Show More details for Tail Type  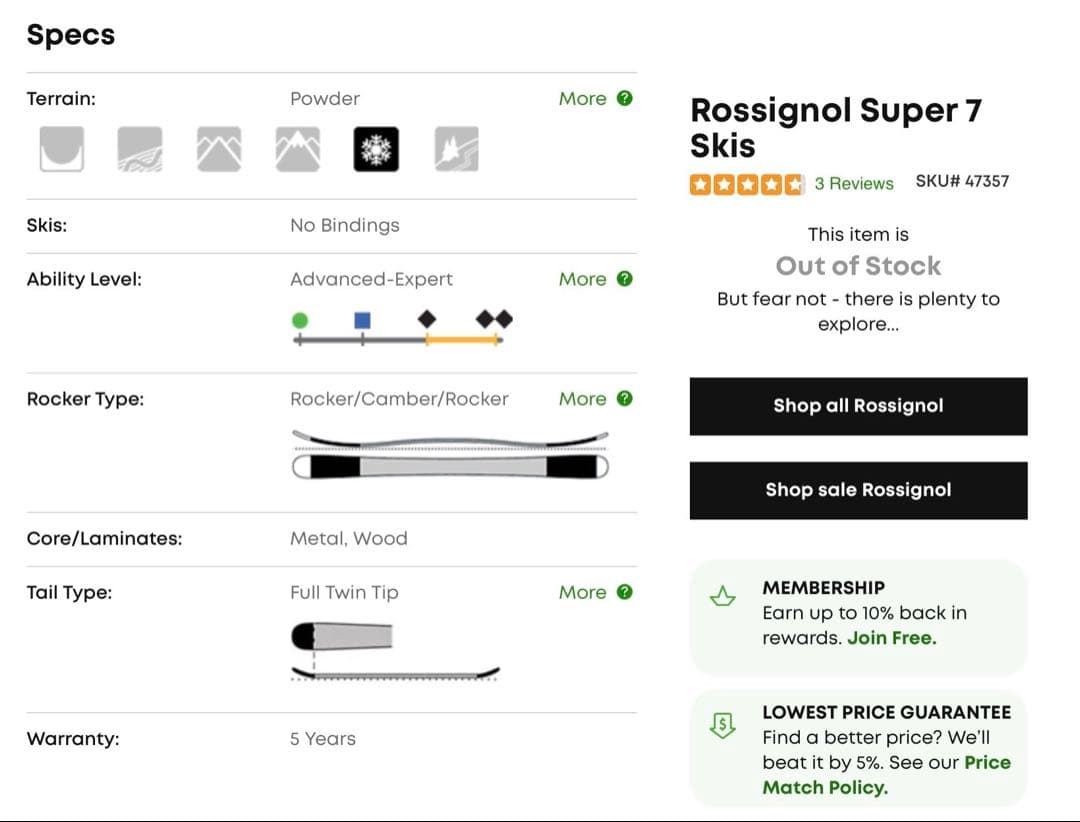point(595,592)
